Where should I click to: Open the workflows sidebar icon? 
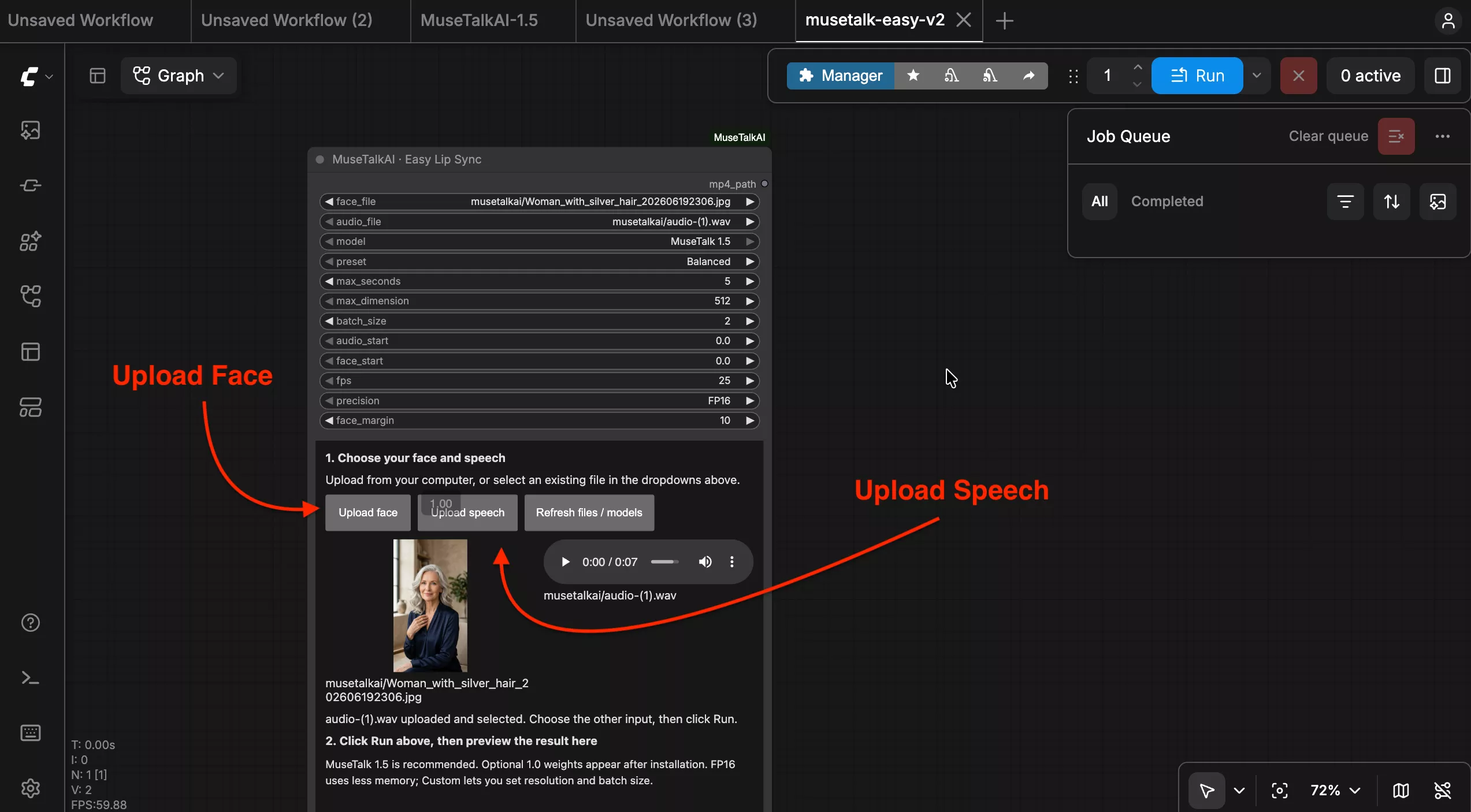pyautogui.click(x=30, y=296)
